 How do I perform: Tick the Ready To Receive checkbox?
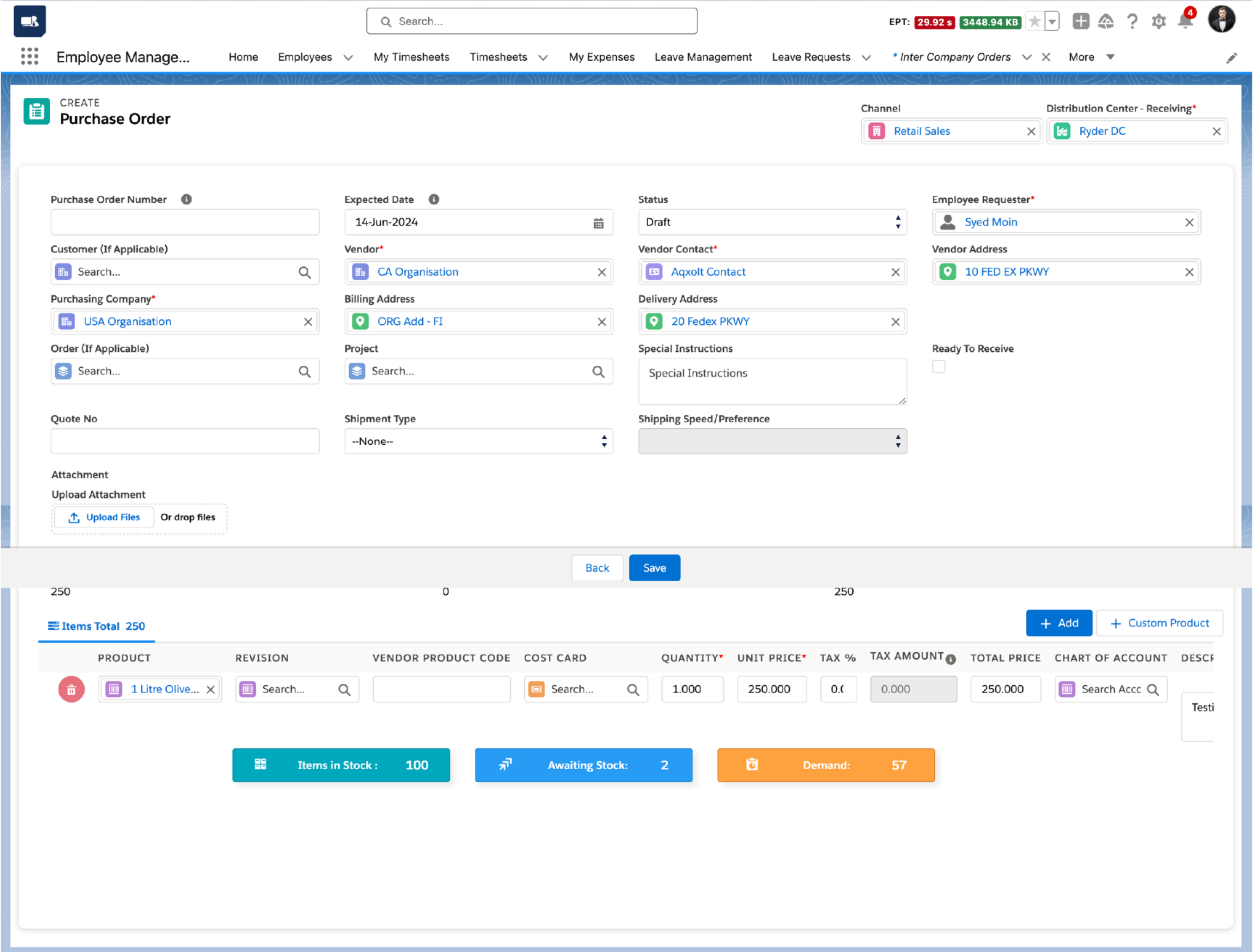939,366
